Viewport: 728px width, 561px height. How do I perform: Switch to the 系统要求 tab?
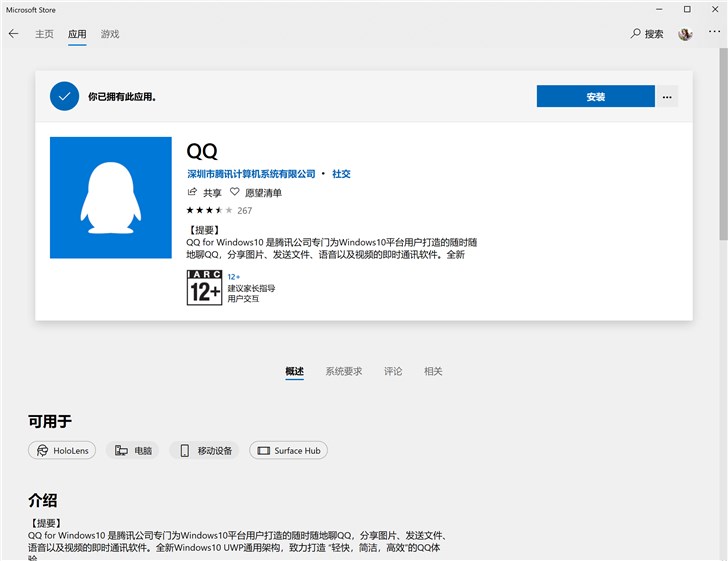(344, 371)
